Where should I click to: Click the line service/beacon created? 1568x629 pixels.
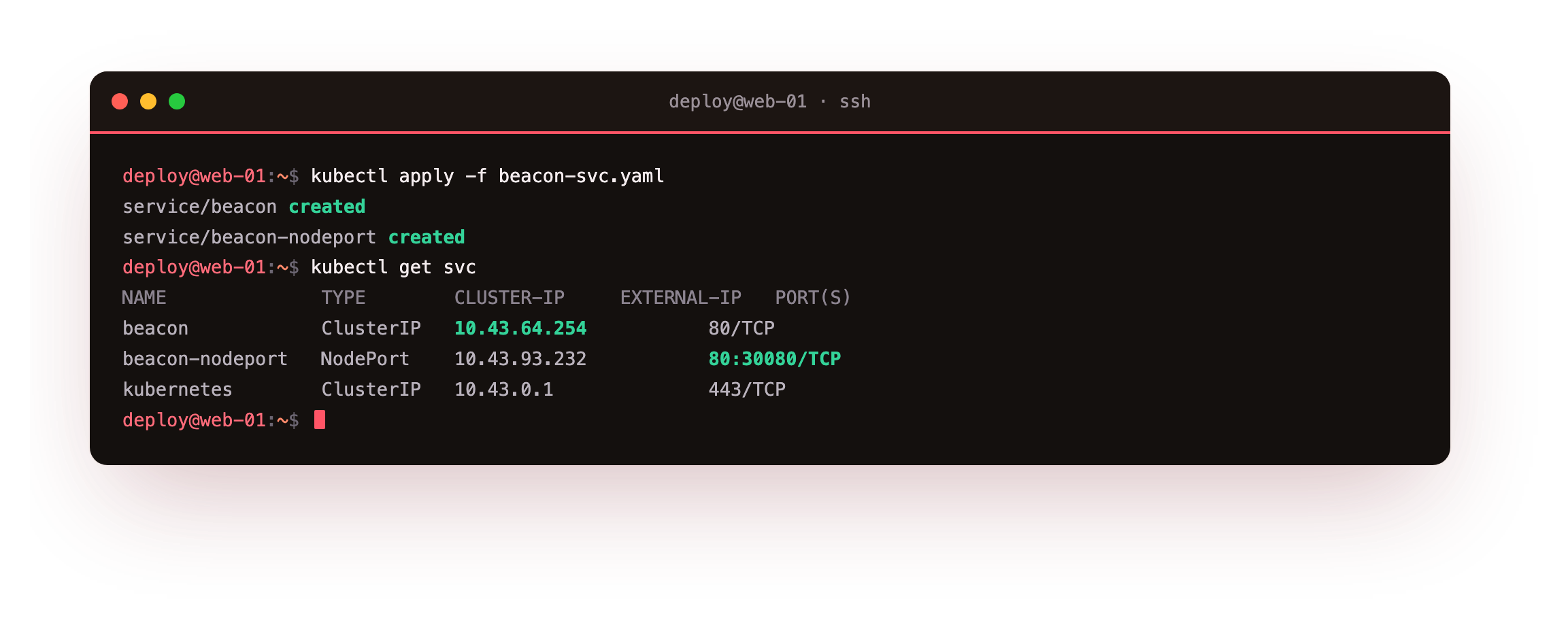(x=244, y=207)
